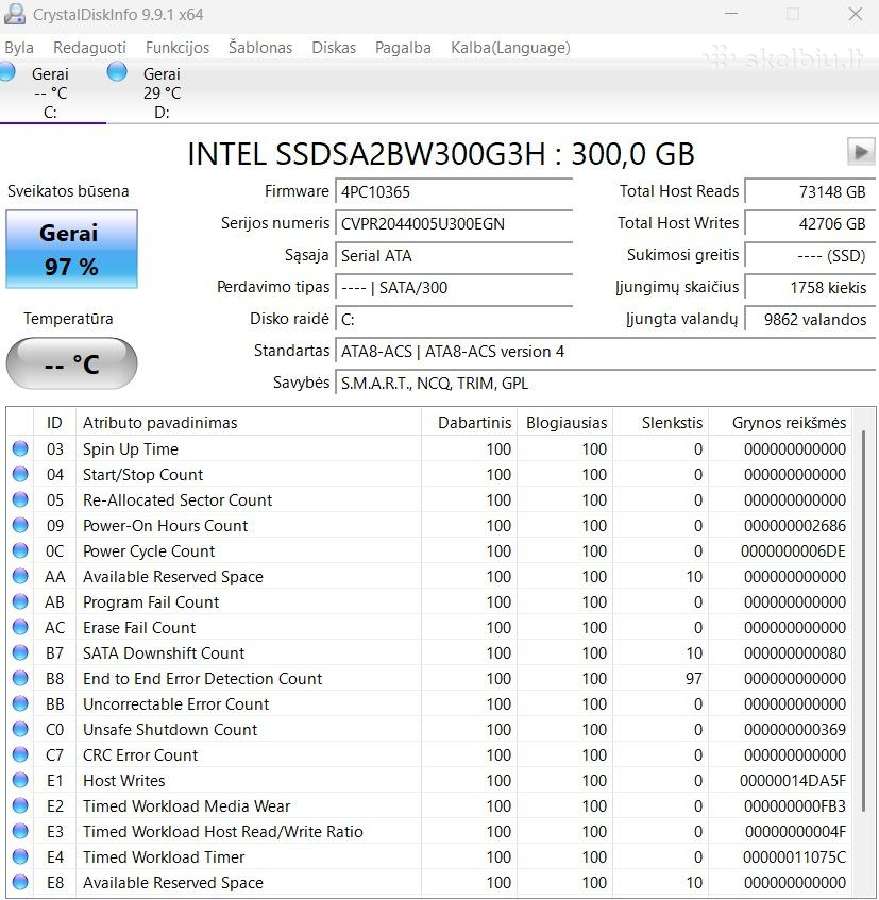The height and width of the screenshot is (900, 879).
Task: Go to next disk using arrow button
Action: pos(861,152)
